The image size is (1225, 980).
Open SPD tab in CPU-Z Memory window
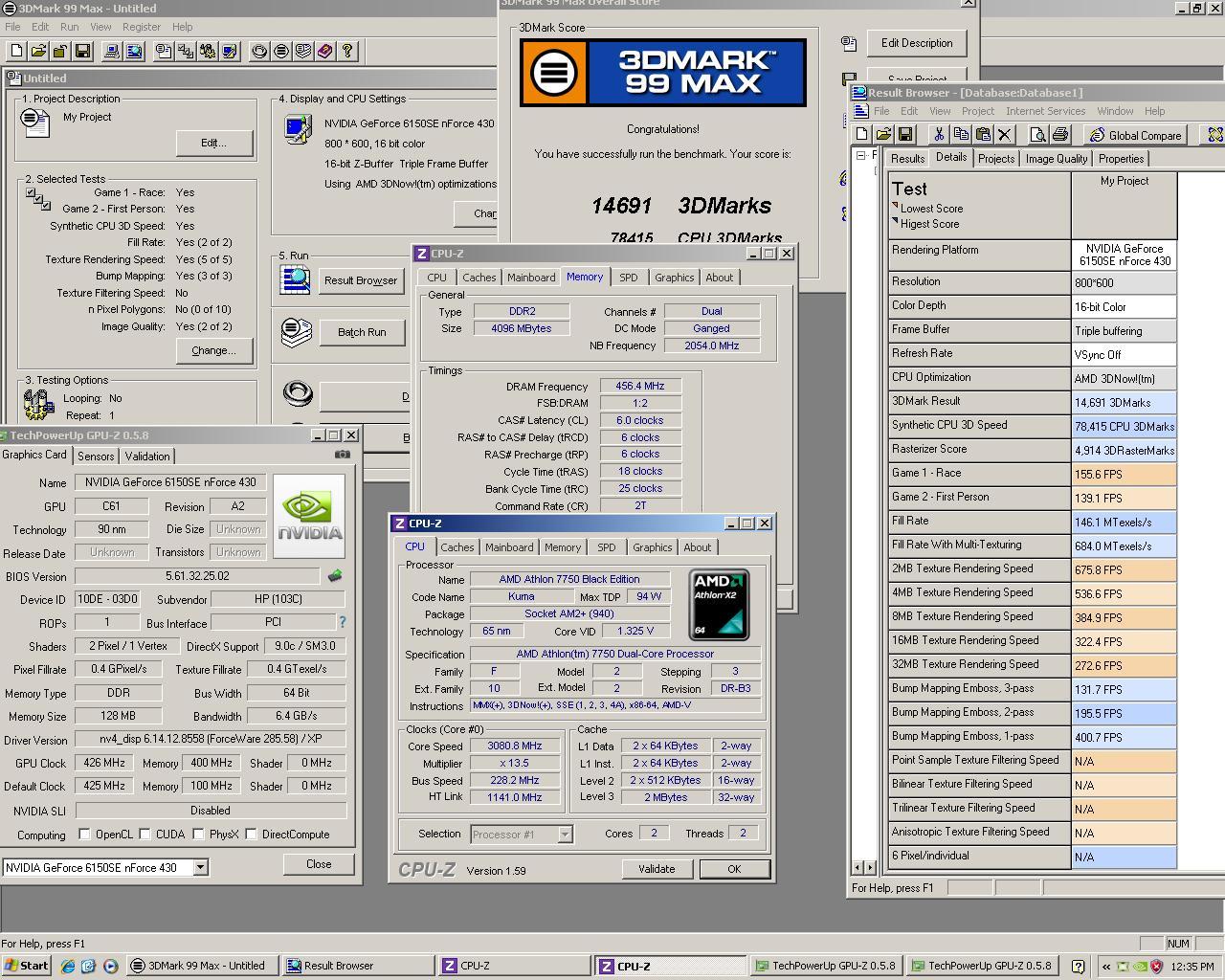628,278
